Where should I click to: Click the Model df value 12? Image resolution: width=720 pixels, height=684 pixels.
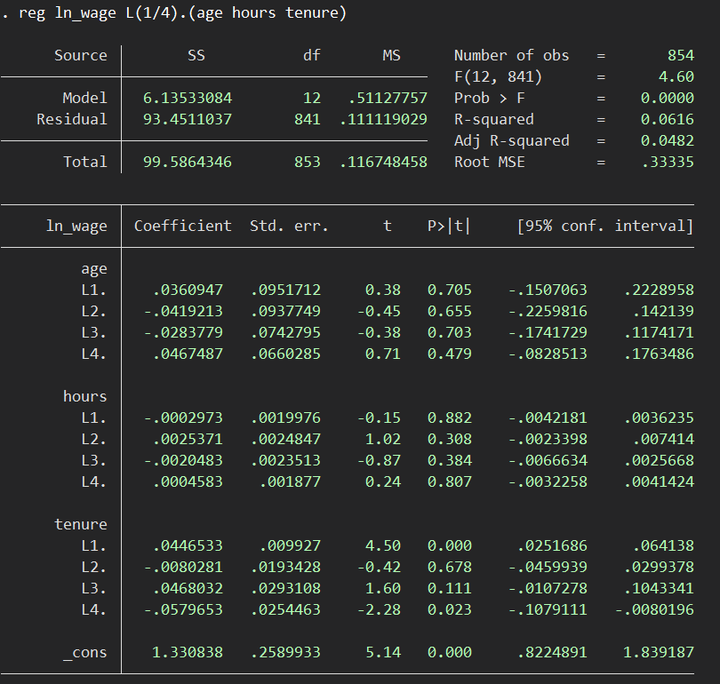point(312,98)
